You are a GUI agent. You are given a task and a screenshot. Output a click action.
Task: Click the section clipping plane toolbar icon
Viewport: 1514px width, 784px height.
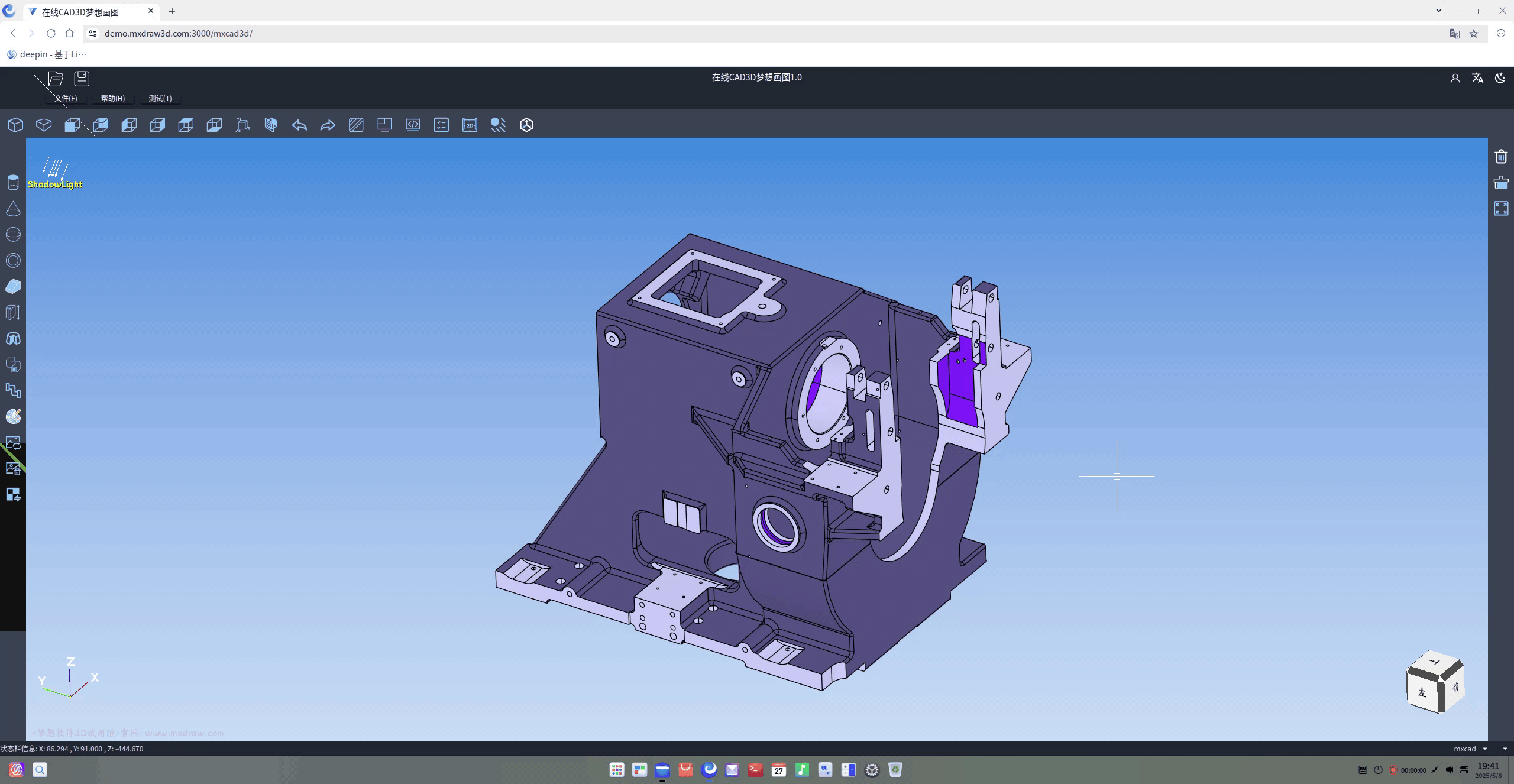tap(271, 125)
